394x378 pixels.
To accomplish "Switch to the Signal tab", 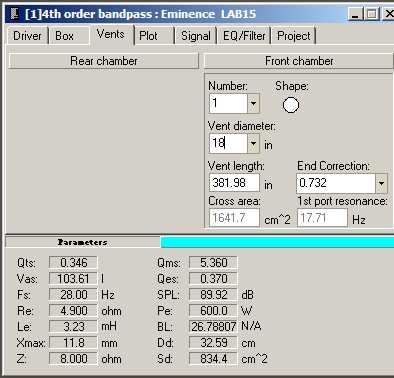I will 196,36.
